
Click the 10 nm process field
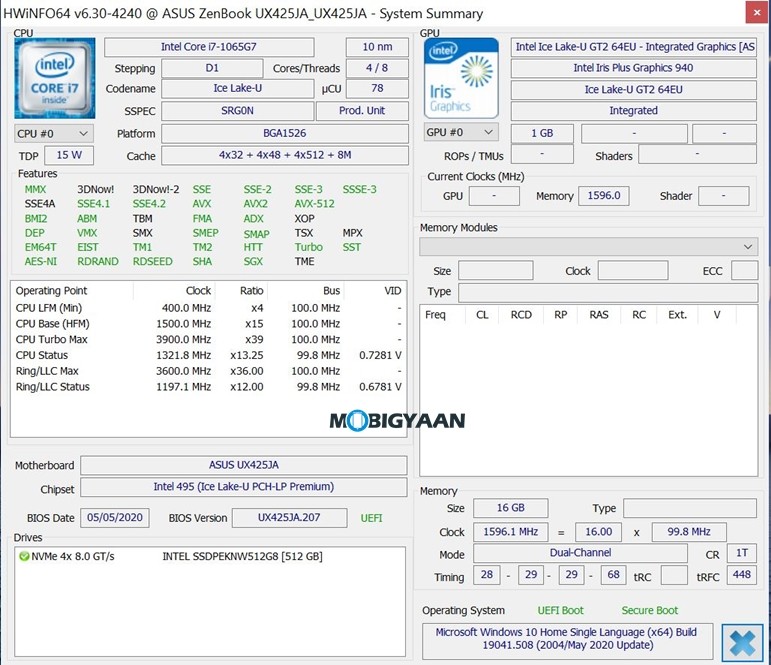point(377,47)
